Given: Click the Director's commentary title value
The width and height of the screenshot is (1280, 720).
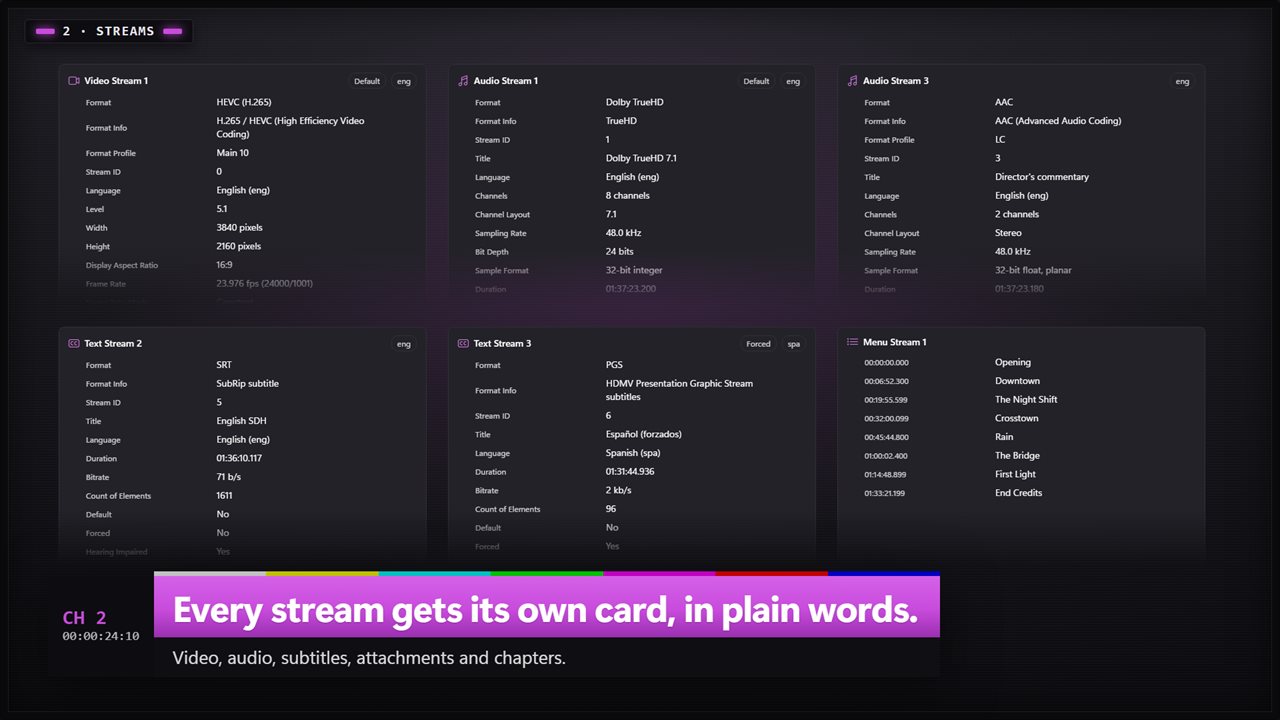Looking at the screenshot, I should [x=1042, y=177].
